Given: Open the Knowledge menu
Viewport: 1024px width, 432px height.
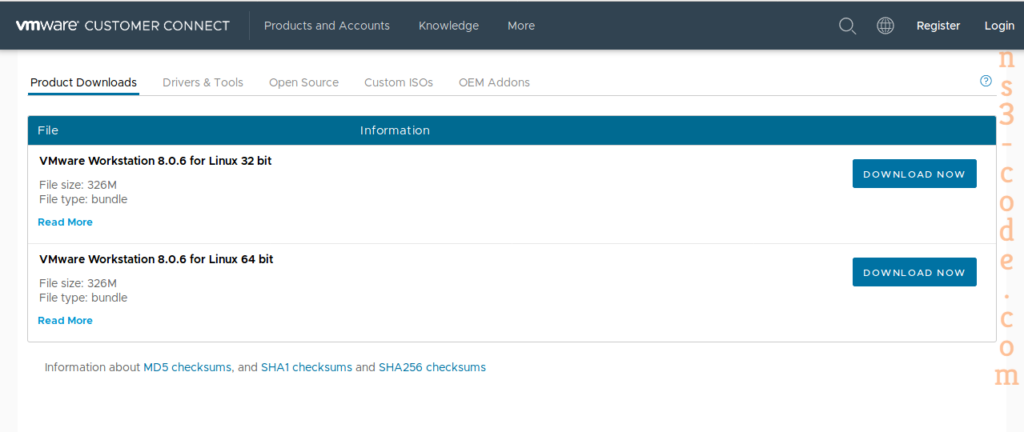Looking at the screenshot, I should click(449, 26).
